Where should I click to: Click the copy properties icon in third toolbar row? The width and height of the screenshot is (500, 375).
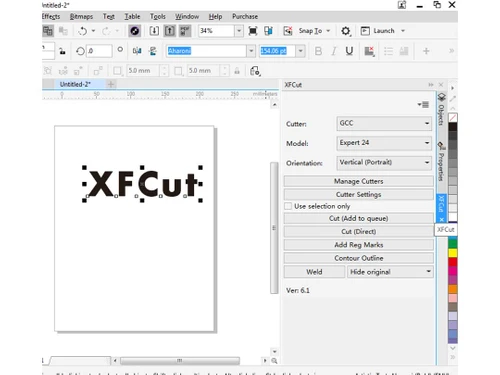tap(255, 71)
